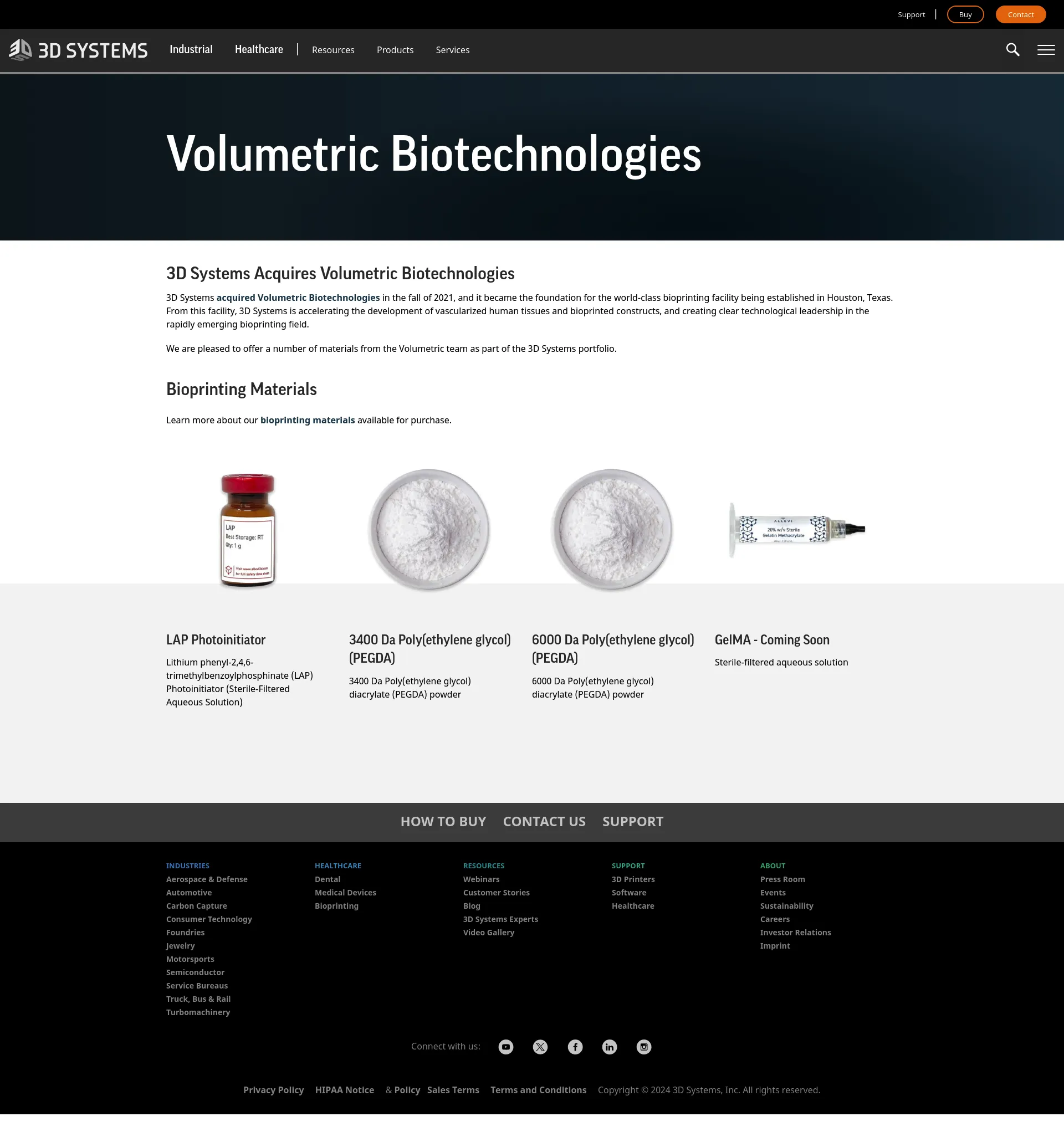
Task: Open the Products nav menu
Action: tap(395, 50)
